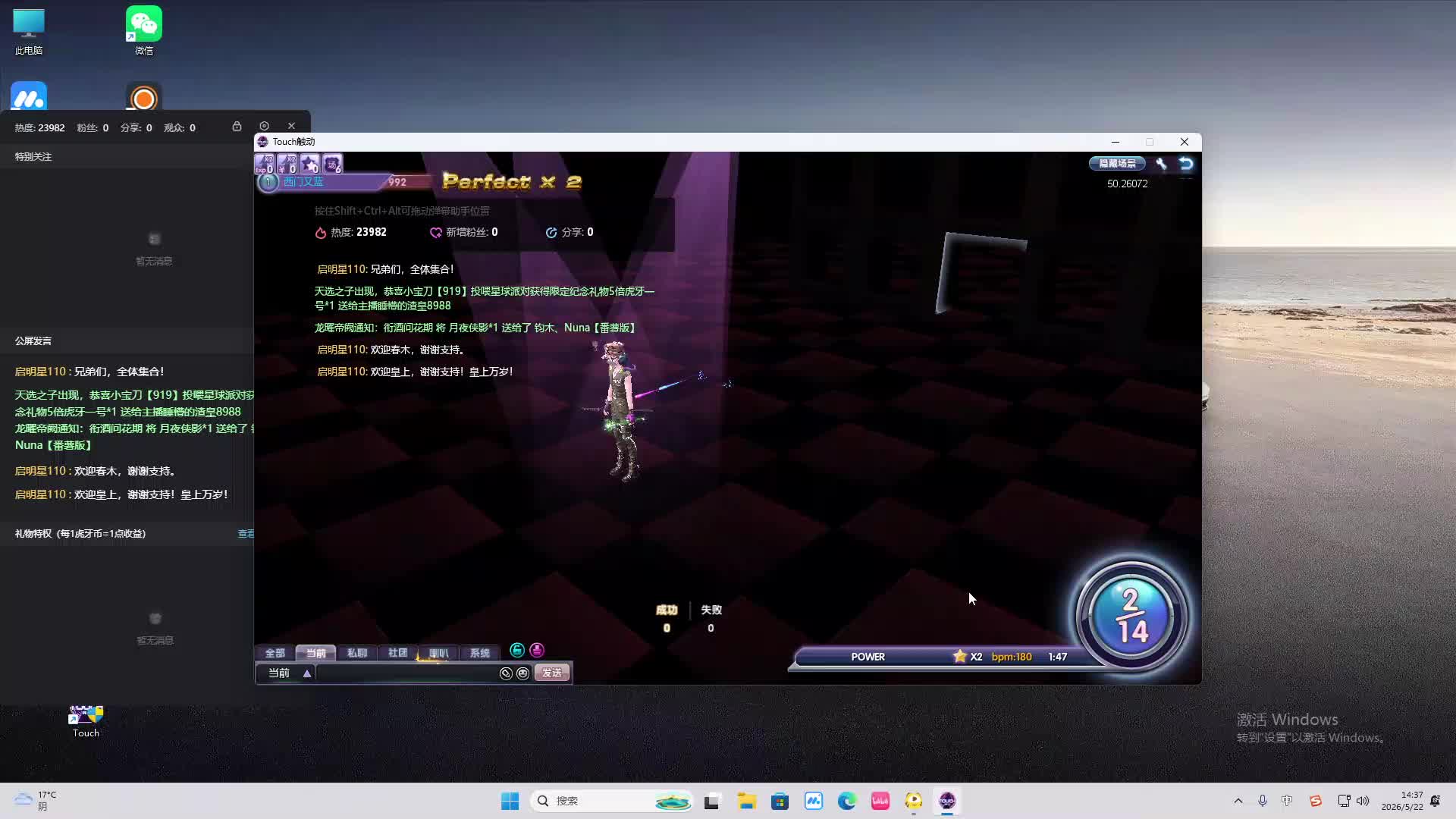This screenshot has width=1456, height=819.
Task: Click the notification bell in the system tray
Action: pyautogui.click(x=1435, y=801)
